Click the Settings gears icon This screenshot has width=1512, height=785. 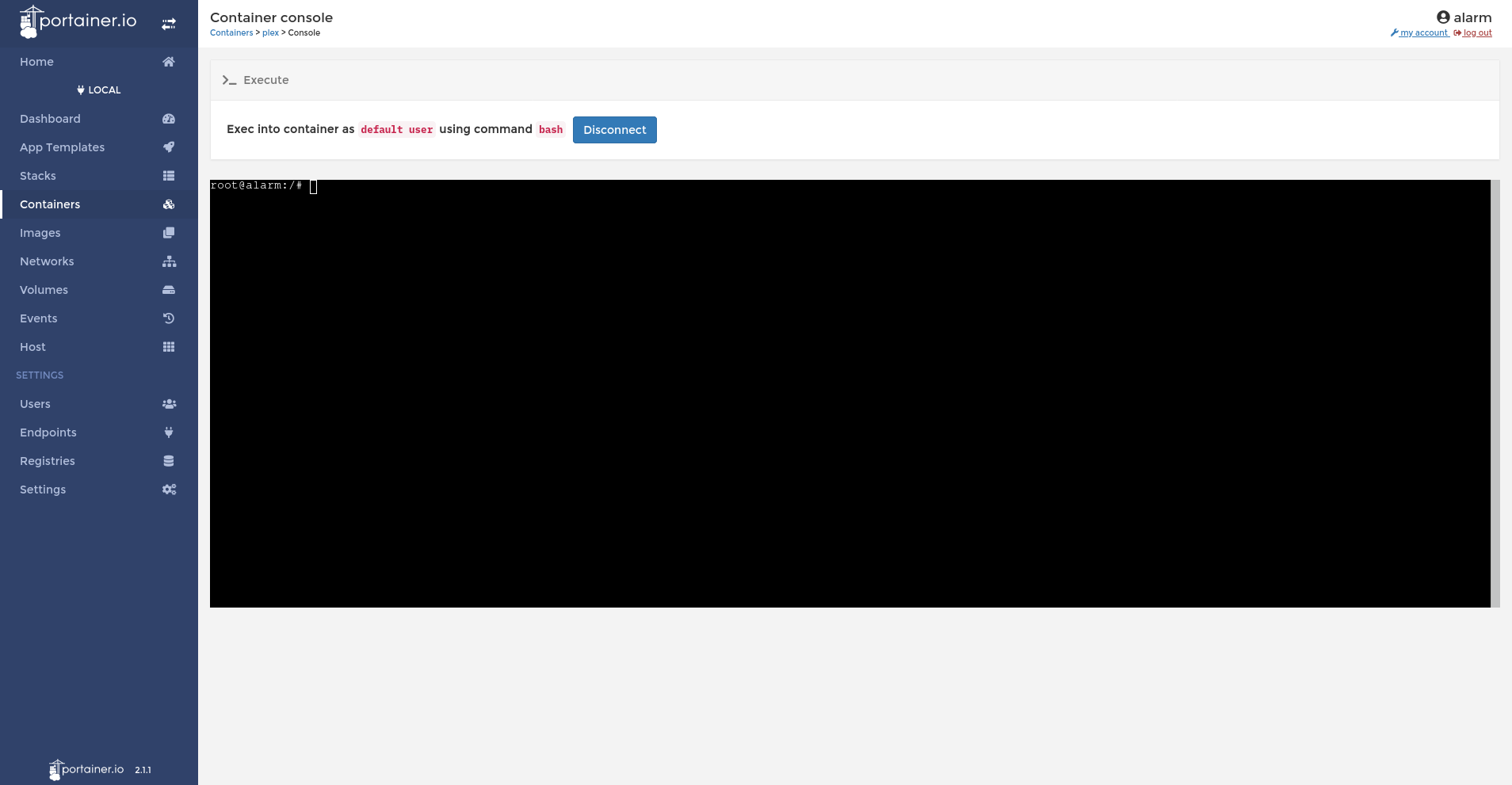click(169, 490)
